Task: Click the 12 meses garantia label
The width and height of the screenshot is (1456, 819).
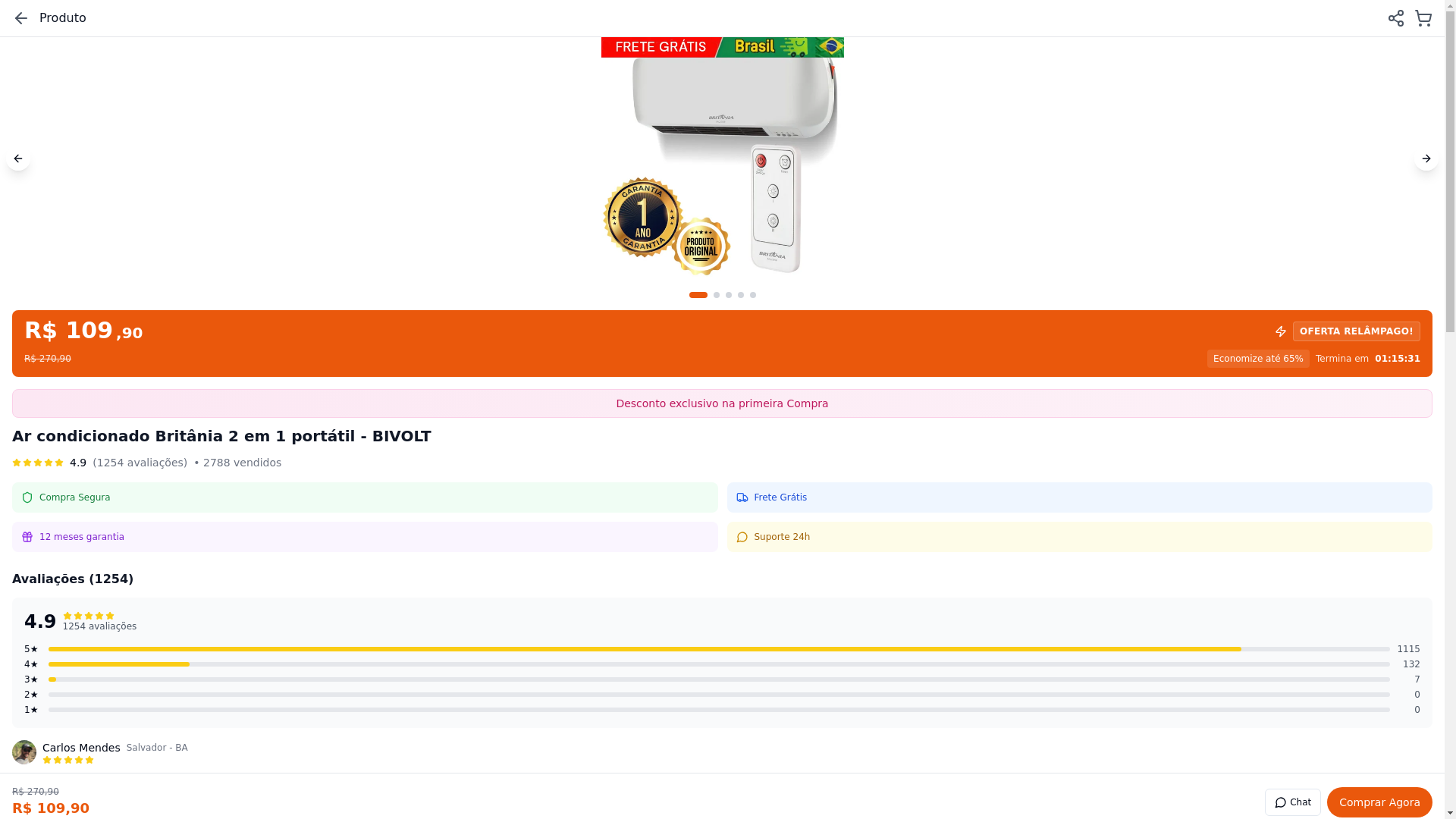Action: (82, 537)
